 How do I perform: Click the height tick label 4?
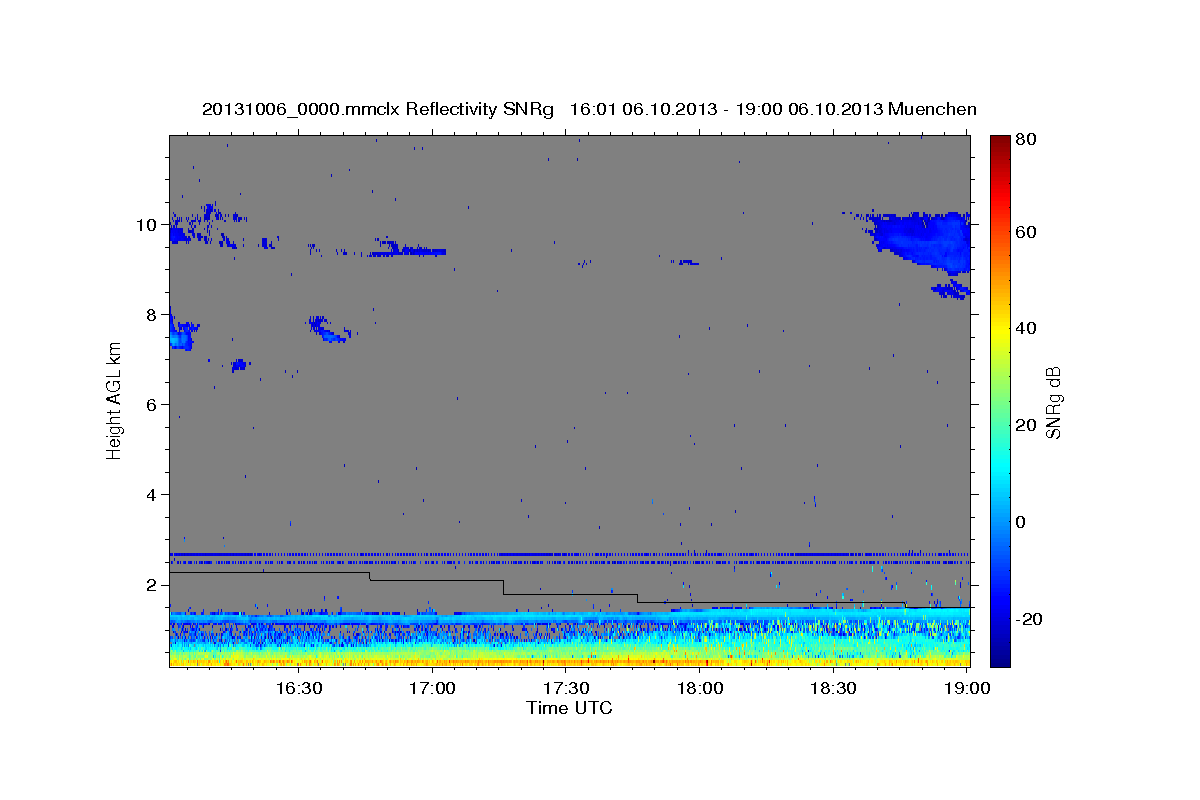(x=153, y=495)
